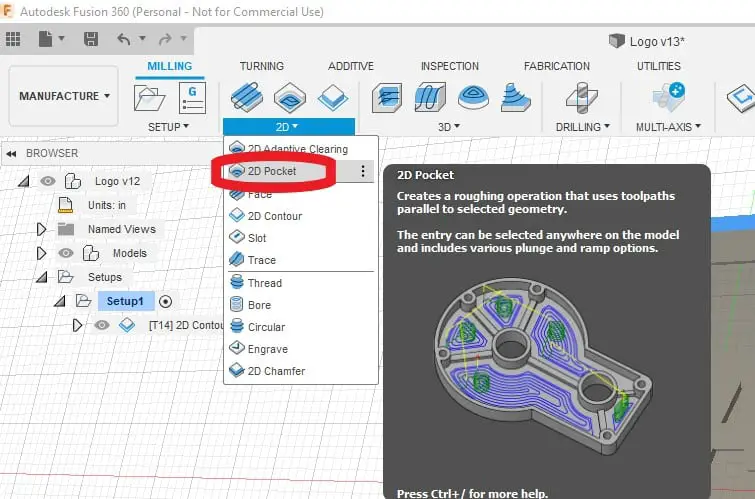Choose Slot from the 2D menu
The image size is (755, 499).
point(299,238)
